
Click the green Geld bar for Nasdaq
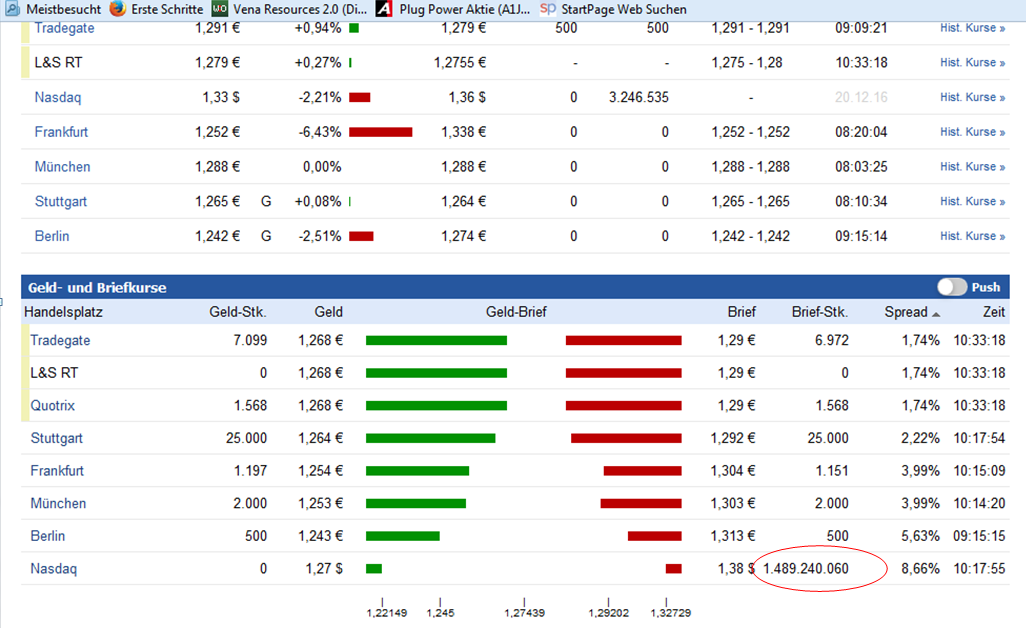pos(374,569)
